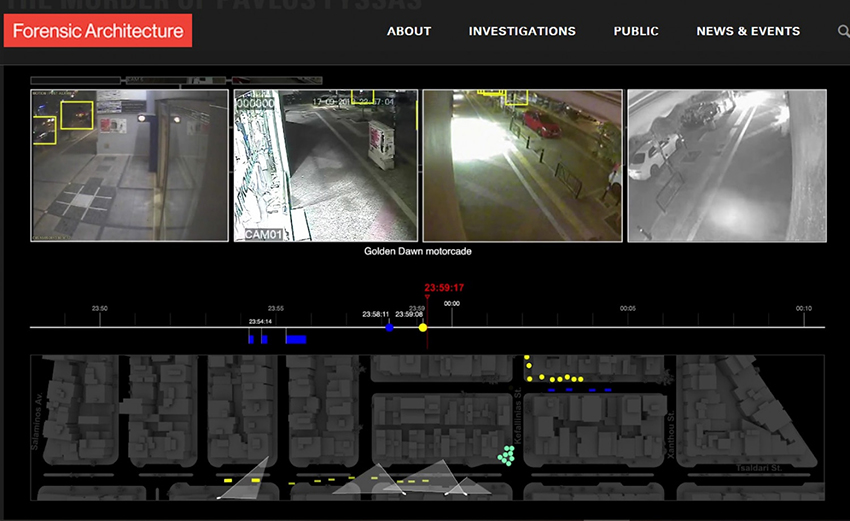Click the red 23:59:17 current time marker
This screenshot has height=521, width=850.
click(x=444, y=288)
